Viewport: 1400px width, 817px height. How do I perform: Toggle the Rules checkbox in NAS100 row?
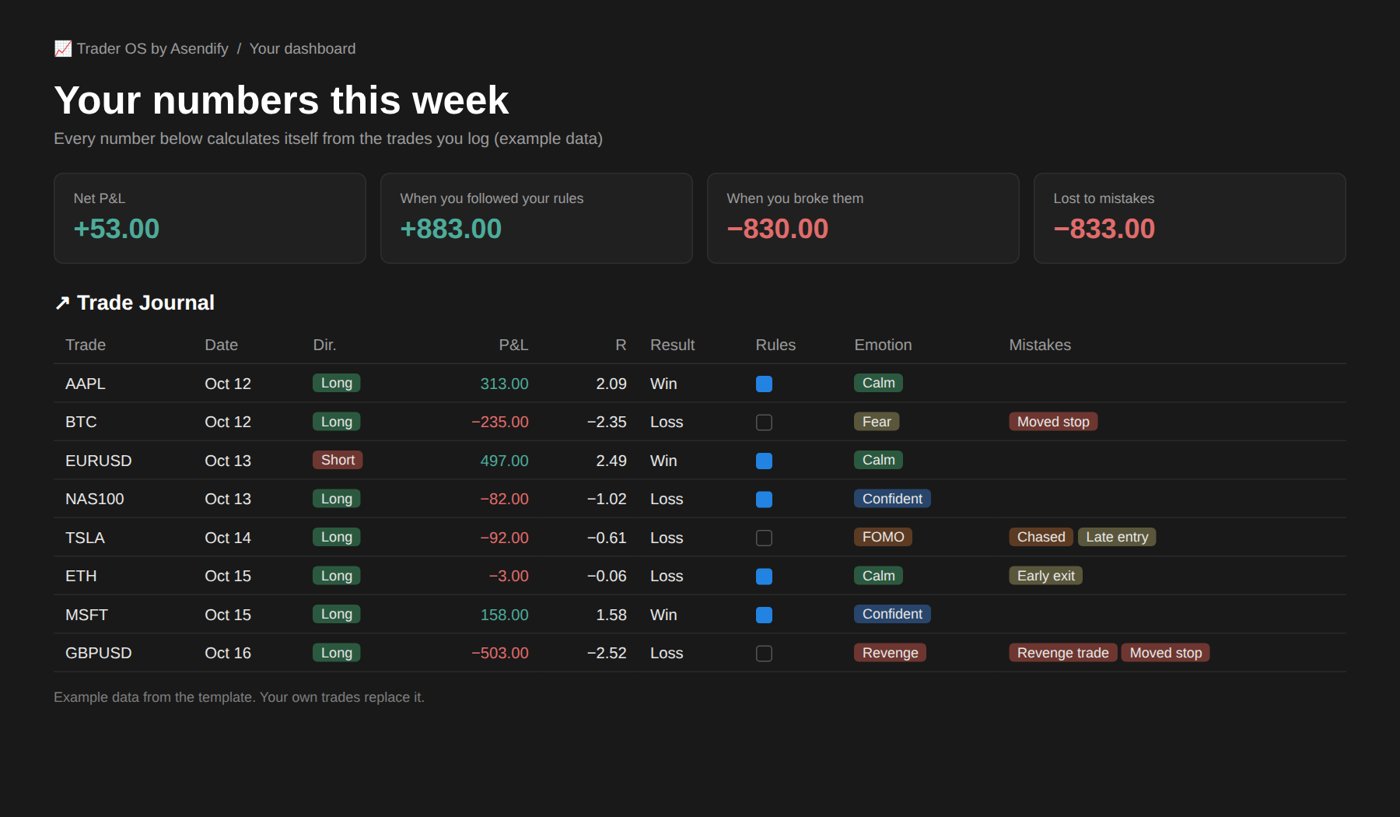click(x=764, y=499)
